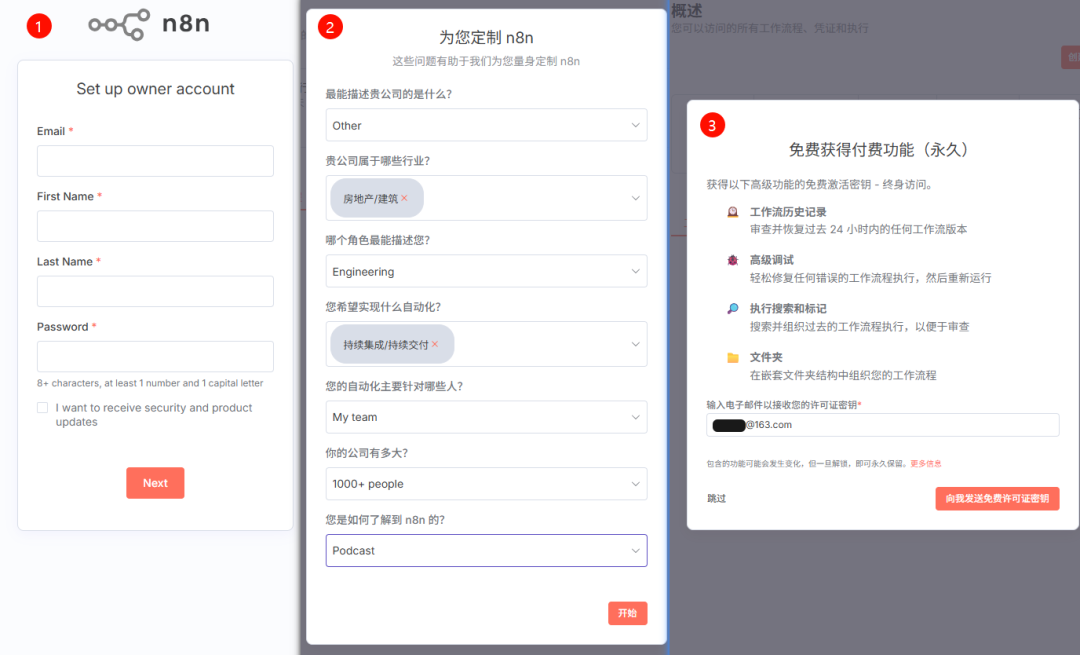Click the 高级调试 feature title

pyautogui.click(x=771, y=260)
